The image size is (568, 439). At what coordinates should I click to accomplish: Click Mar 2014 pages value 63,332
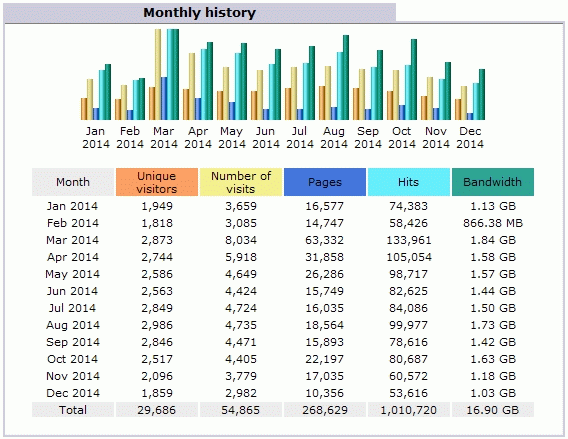[x=325, y=240]
